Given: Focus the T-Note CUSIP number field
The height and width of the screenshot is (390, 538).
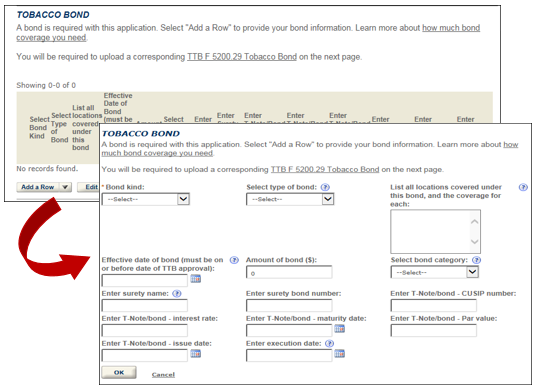Looking at the screenshot, I should [x=434, y=305].
